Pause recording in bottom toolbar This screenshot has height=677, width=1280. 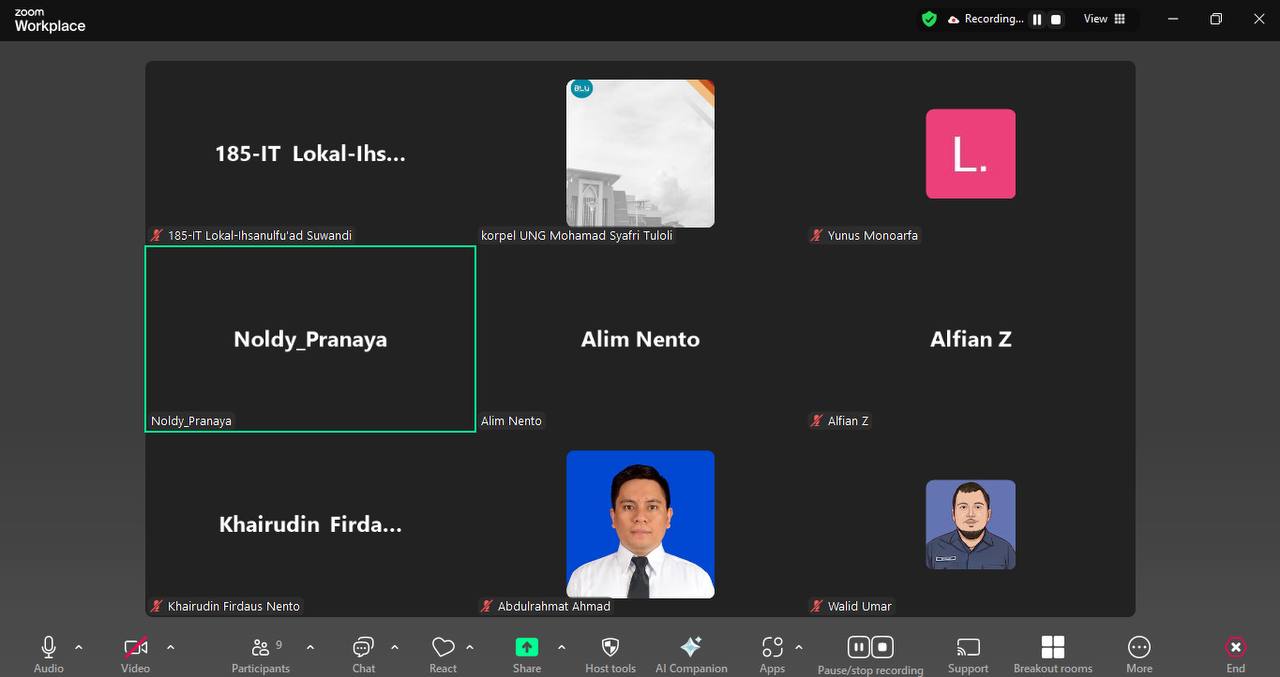(x=859, y=647)
